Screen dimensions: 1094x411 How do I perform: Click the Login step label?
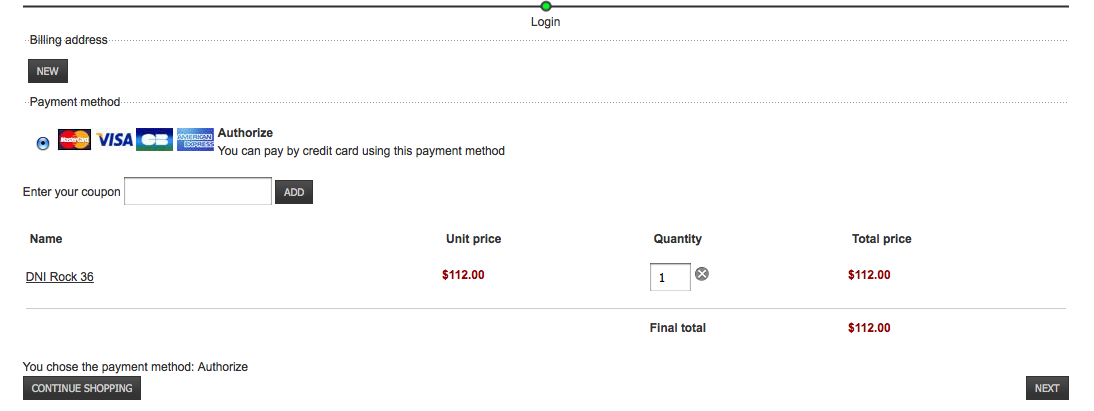tap(546, 21)
